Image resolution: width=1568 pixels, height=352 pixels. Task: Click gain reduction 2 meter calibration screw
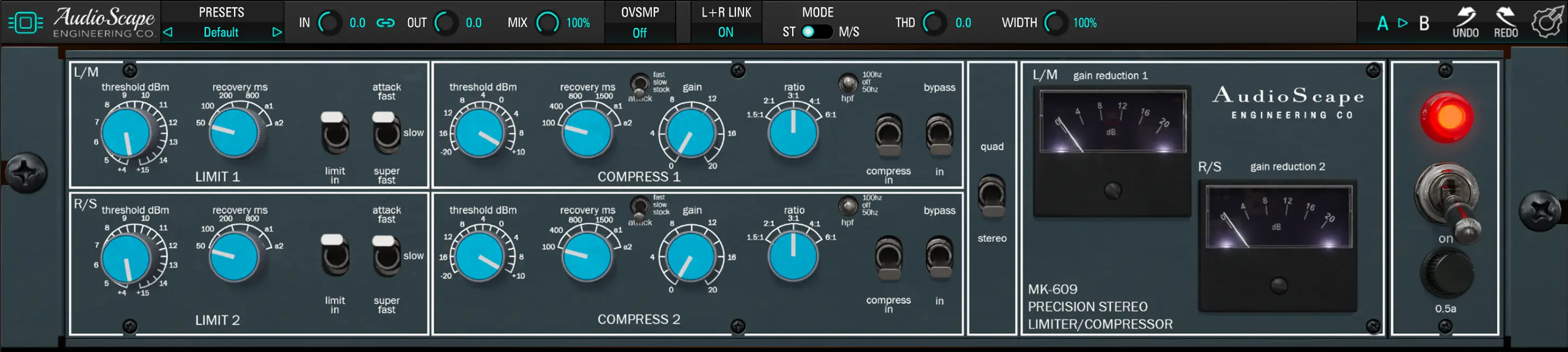pos(1278,285)
